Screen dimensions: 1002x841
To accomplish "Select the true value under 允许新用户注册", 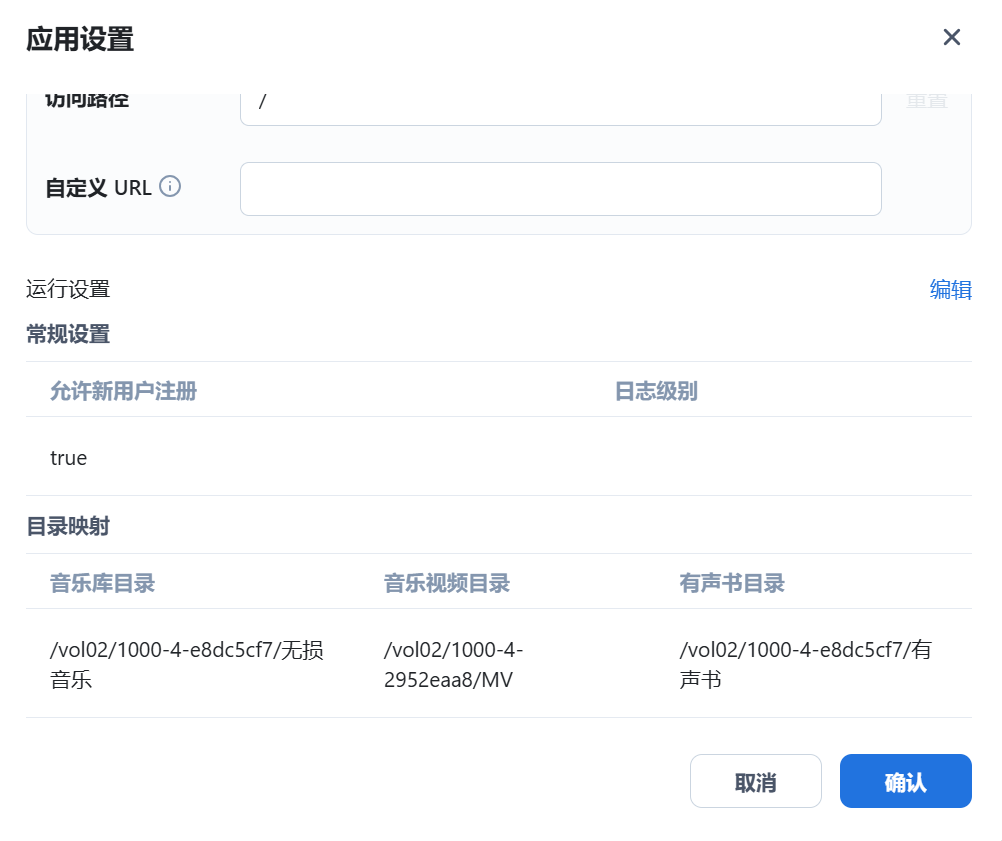I will coord(69,458).
